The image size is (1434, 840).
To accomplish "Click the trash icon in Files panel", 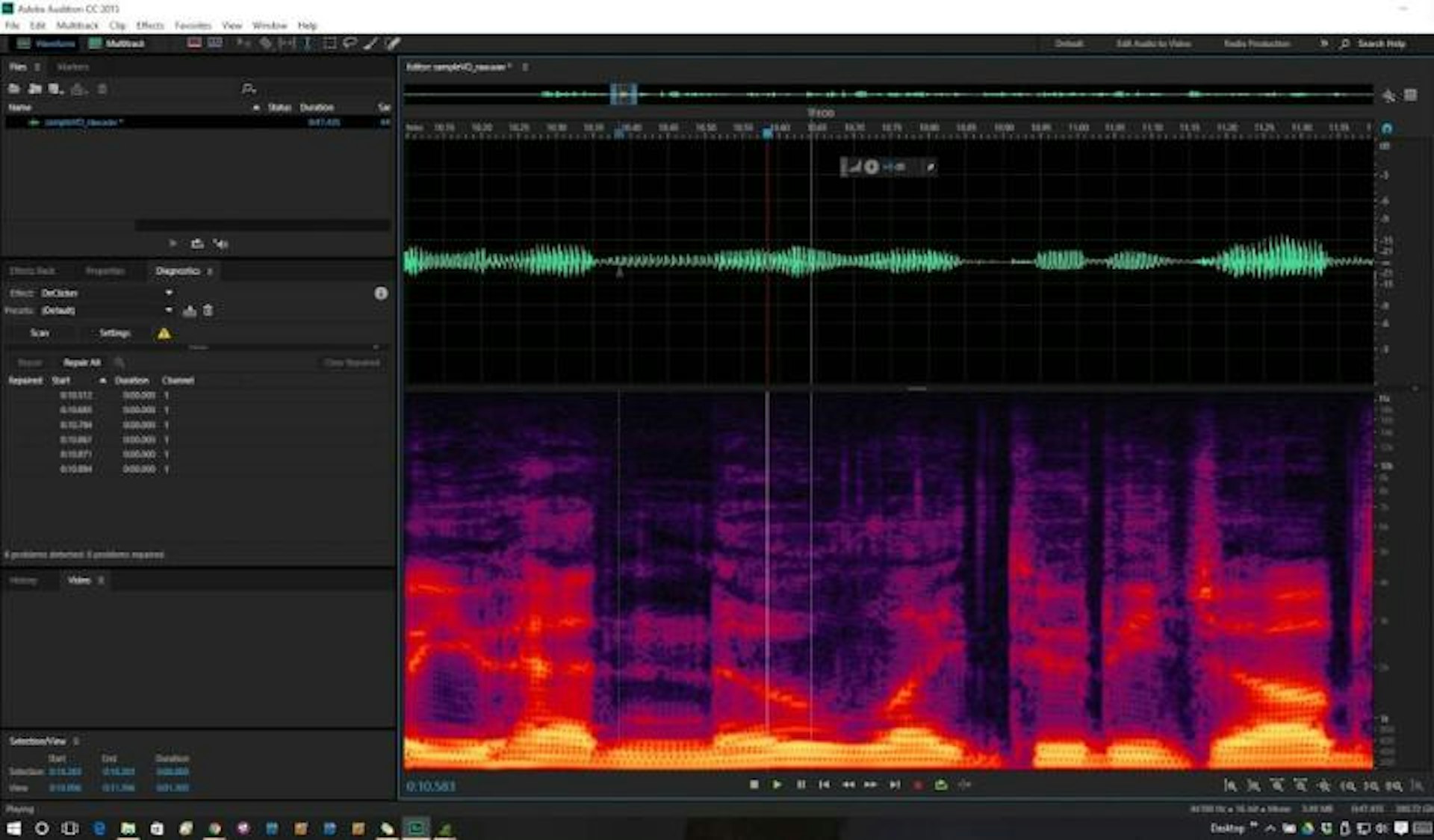I will [102, 89].
